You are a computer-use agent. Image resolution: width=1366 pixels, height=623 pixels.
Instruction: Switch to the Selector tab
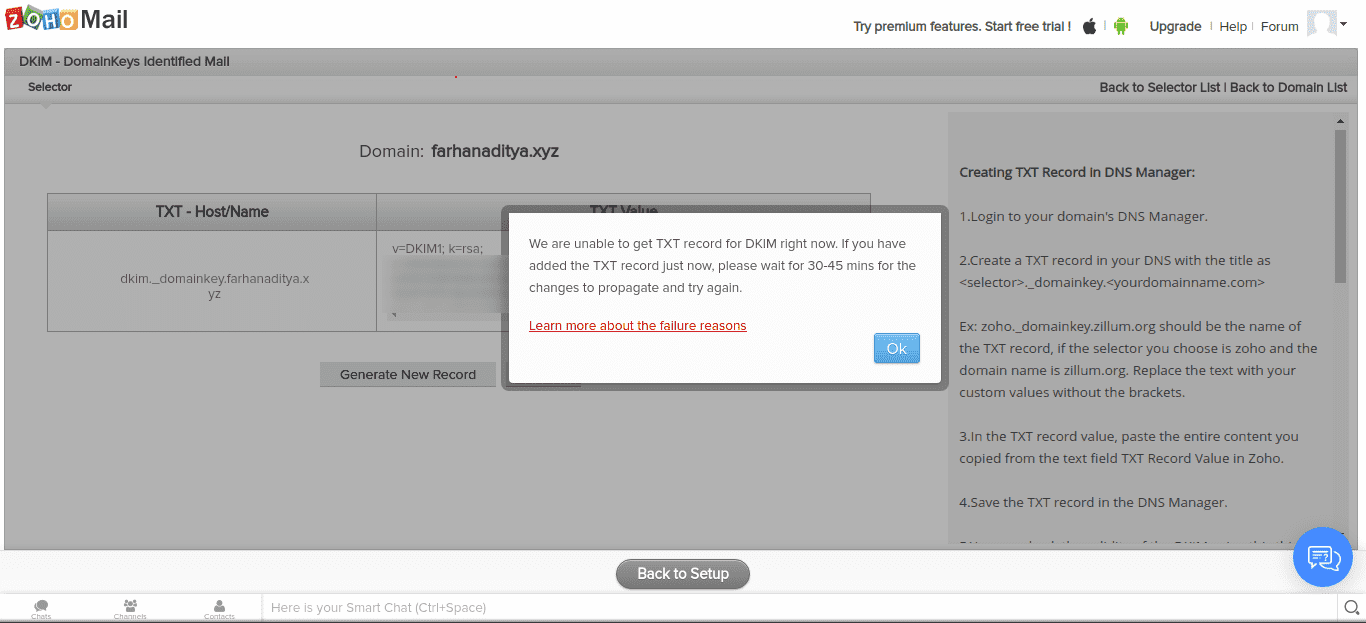(x=49, y=87)
